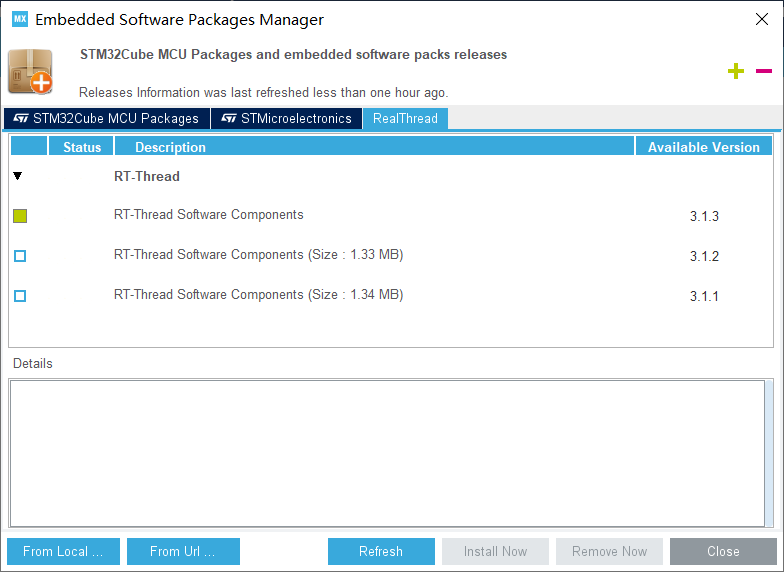
Task: Check the RT-Thread 3.1.1 package checkbox
Action: (20, 296)
